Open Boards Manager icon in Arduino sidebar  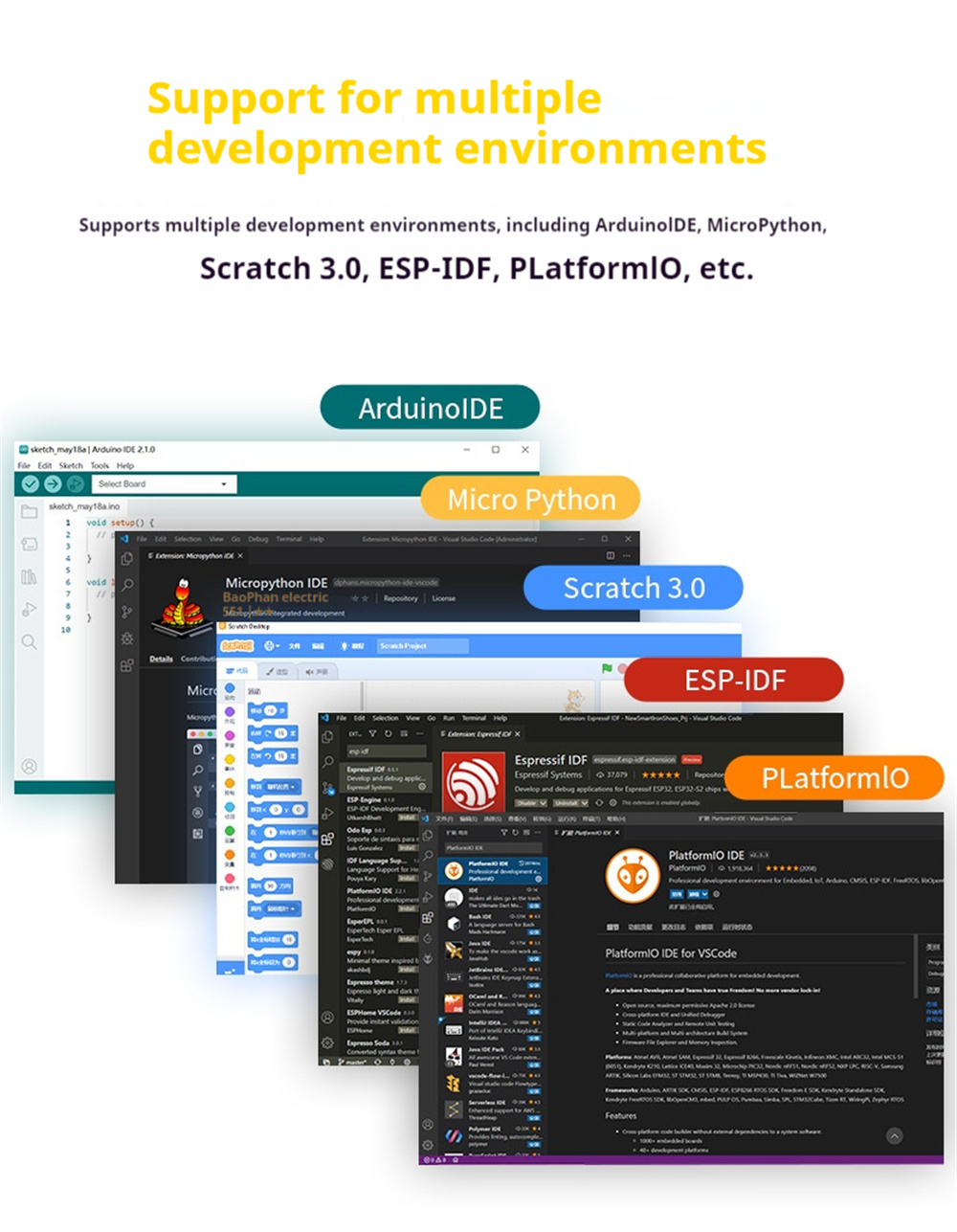(30, 545)
